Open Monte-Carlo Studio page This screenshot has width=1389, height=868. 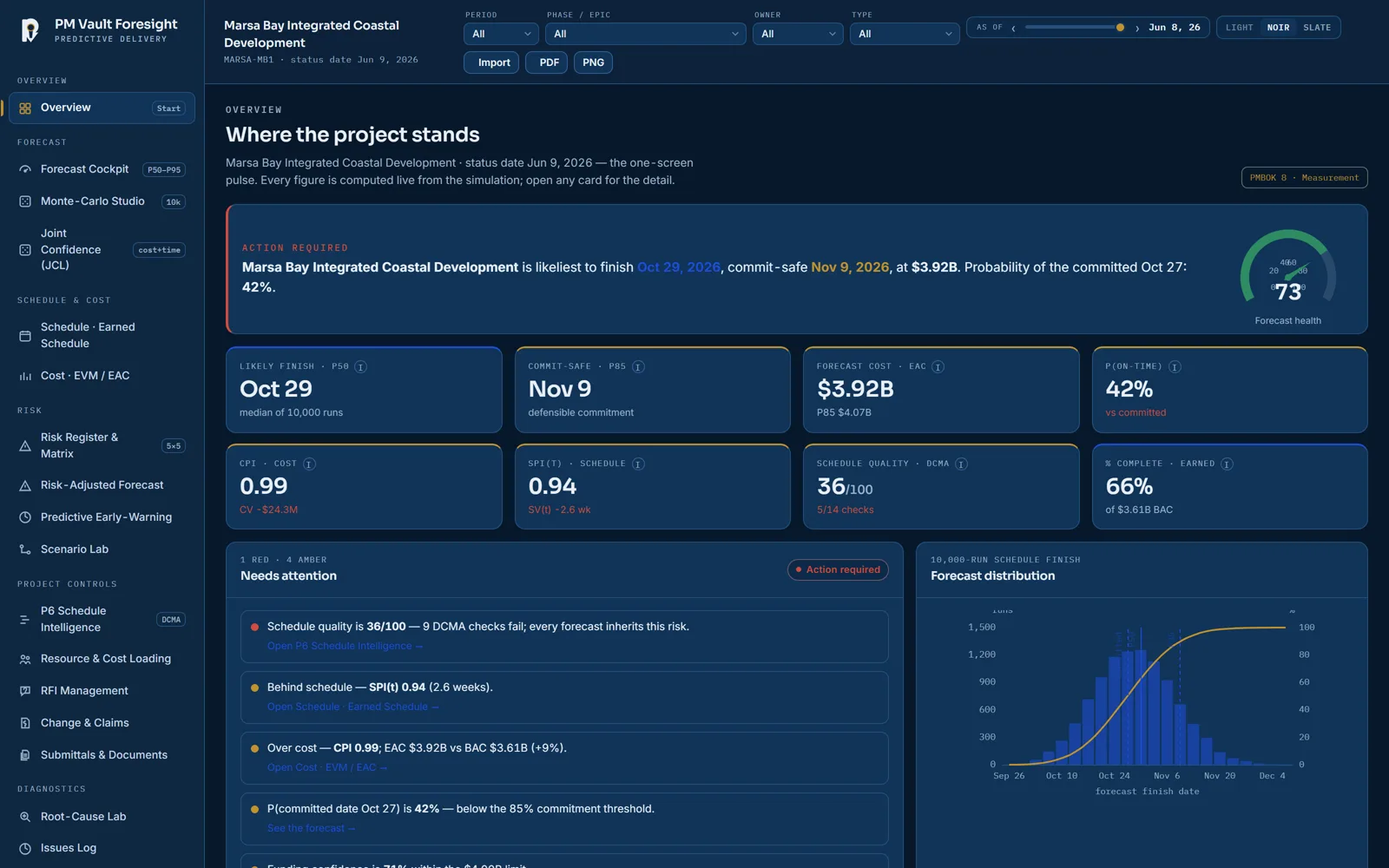click(102, 201)
